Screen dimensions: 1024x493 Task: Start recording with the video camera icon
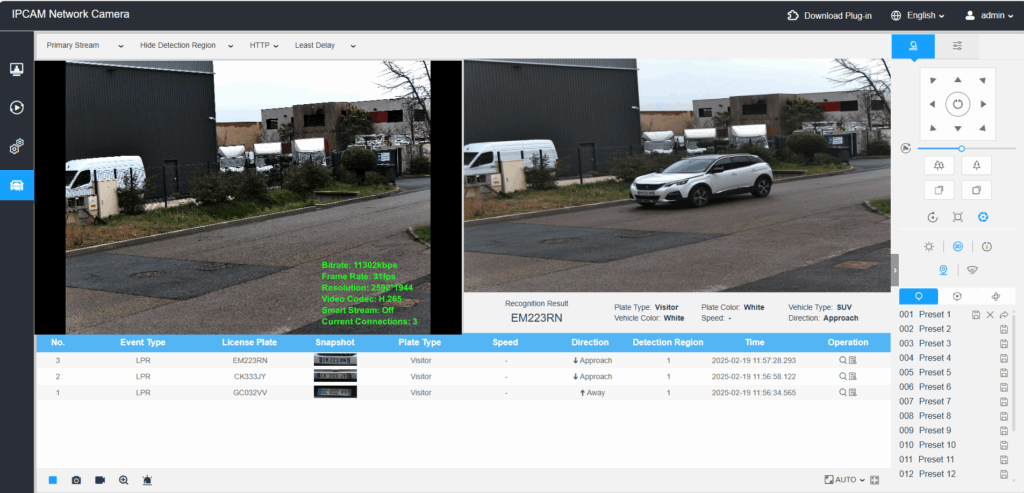100,480
